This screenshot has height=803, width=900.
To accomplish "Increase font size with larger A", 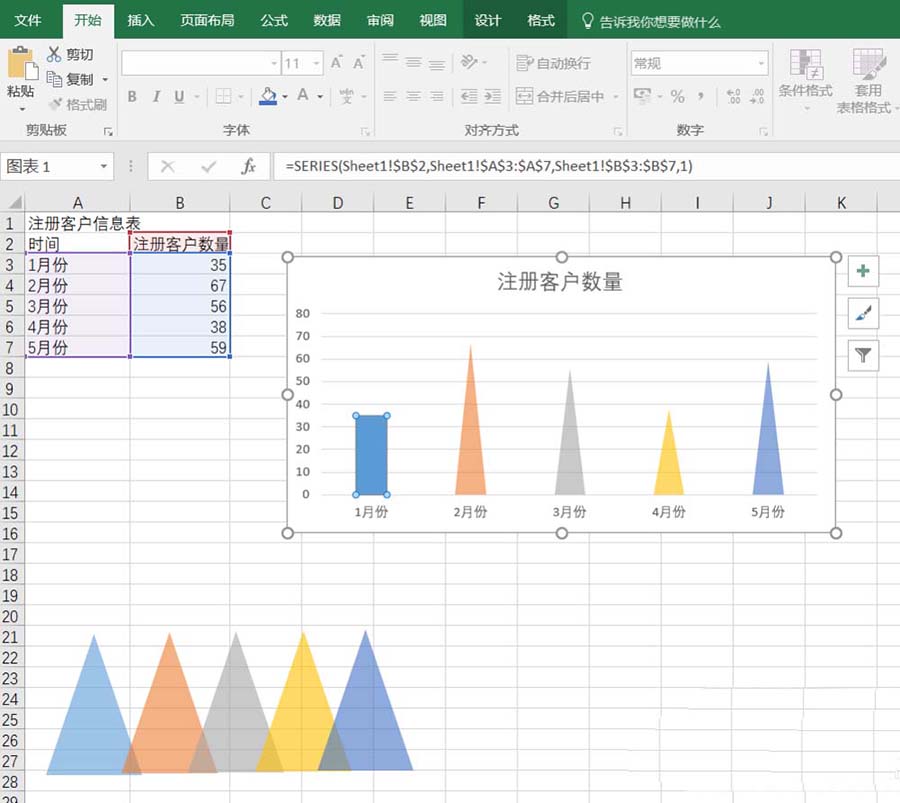I will pyautogui.click(x=337, y=63).
